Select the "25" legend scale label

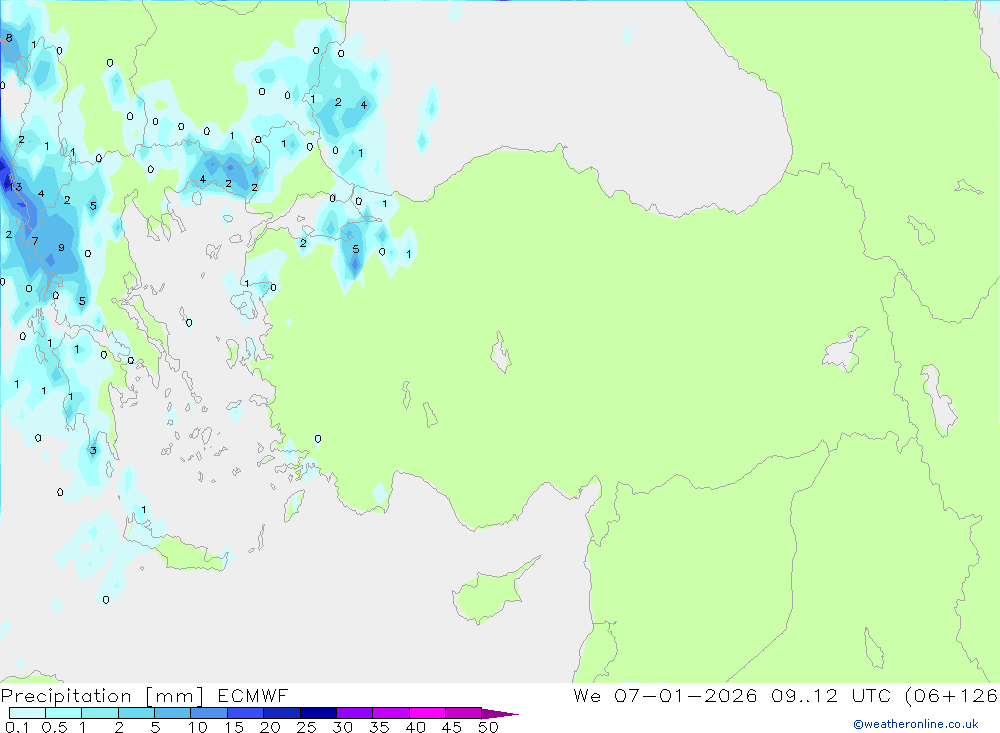306,727
